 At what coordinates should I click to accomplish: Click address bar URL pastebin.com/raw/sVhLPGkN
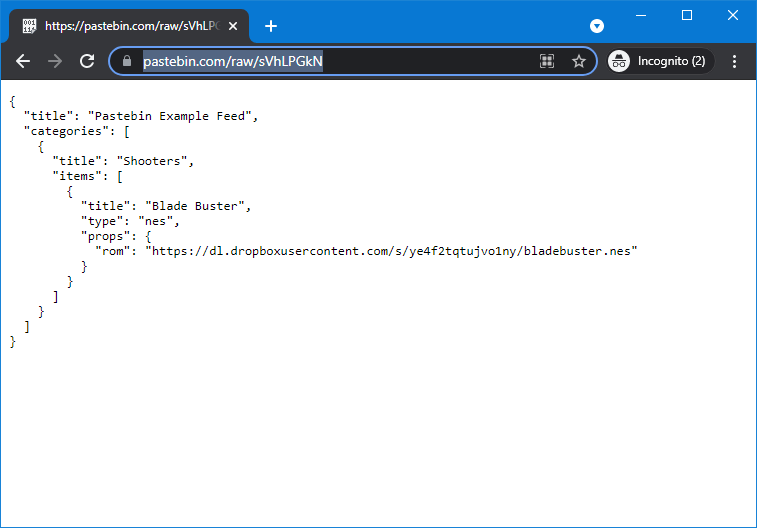pos(233,61)
